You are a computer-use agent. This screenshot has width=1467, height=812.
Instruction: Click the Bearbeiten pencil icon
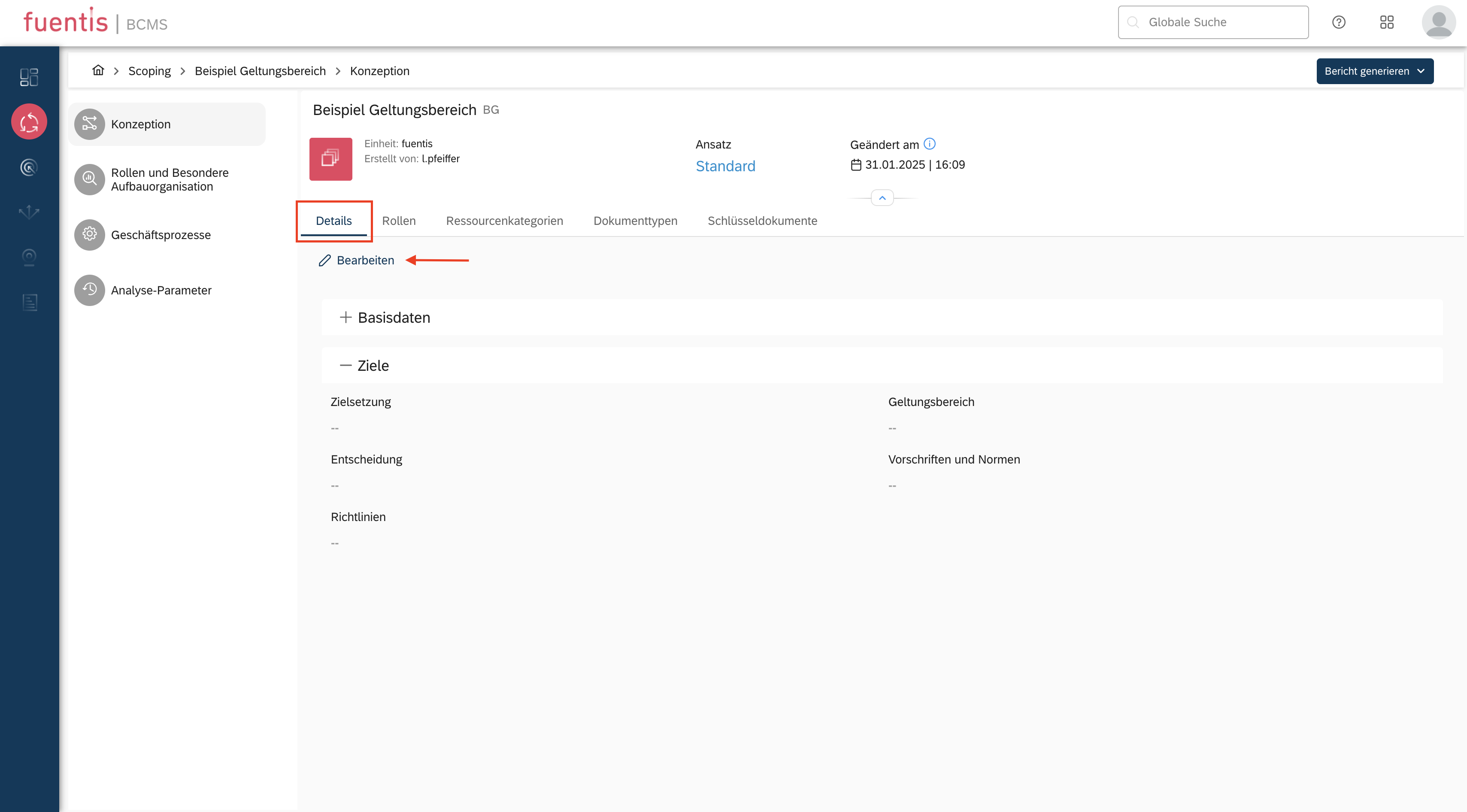(324, 260)
